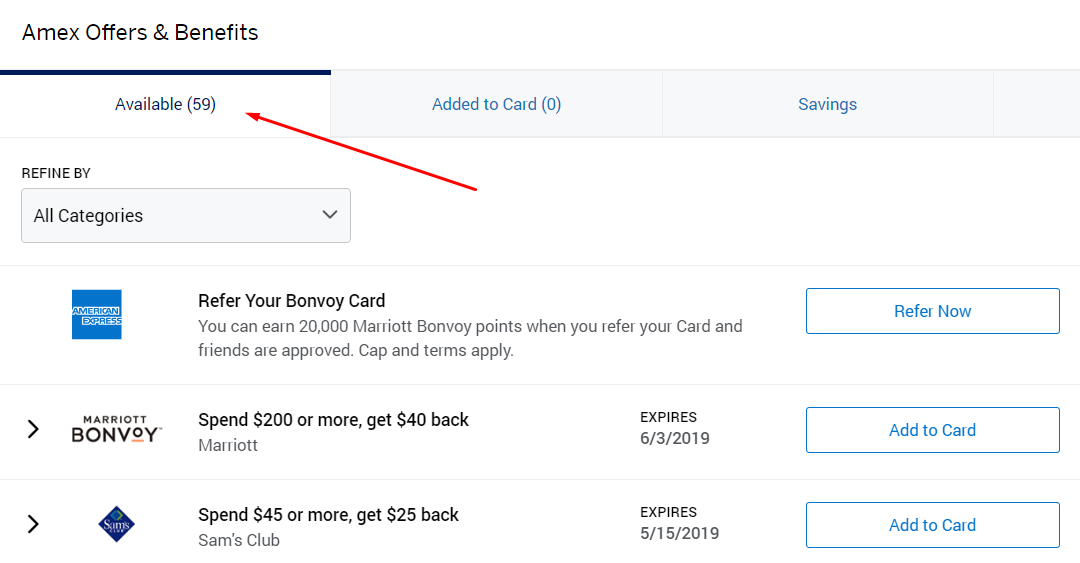Click the Refer Your Bonvoy Card title
This screenshot has width=1080, height=563.
click(291, 300)
